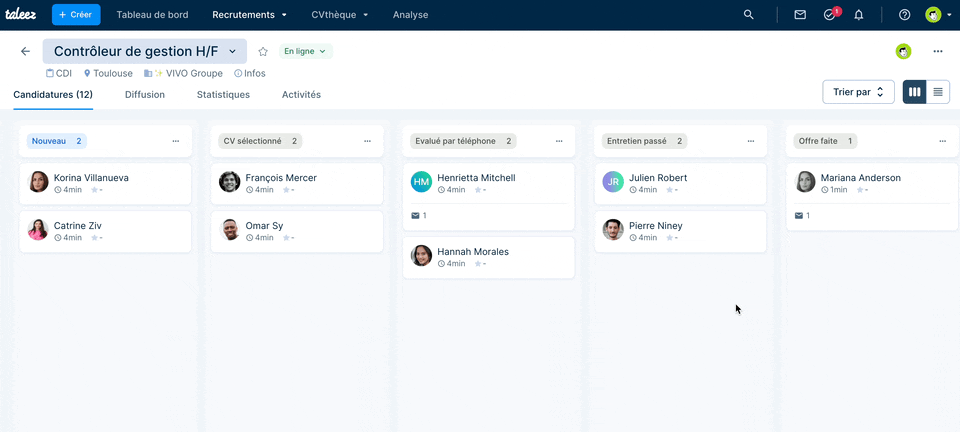Click the CV sélectionné column label
960x432 pixels.
click(x=260, y=141)
